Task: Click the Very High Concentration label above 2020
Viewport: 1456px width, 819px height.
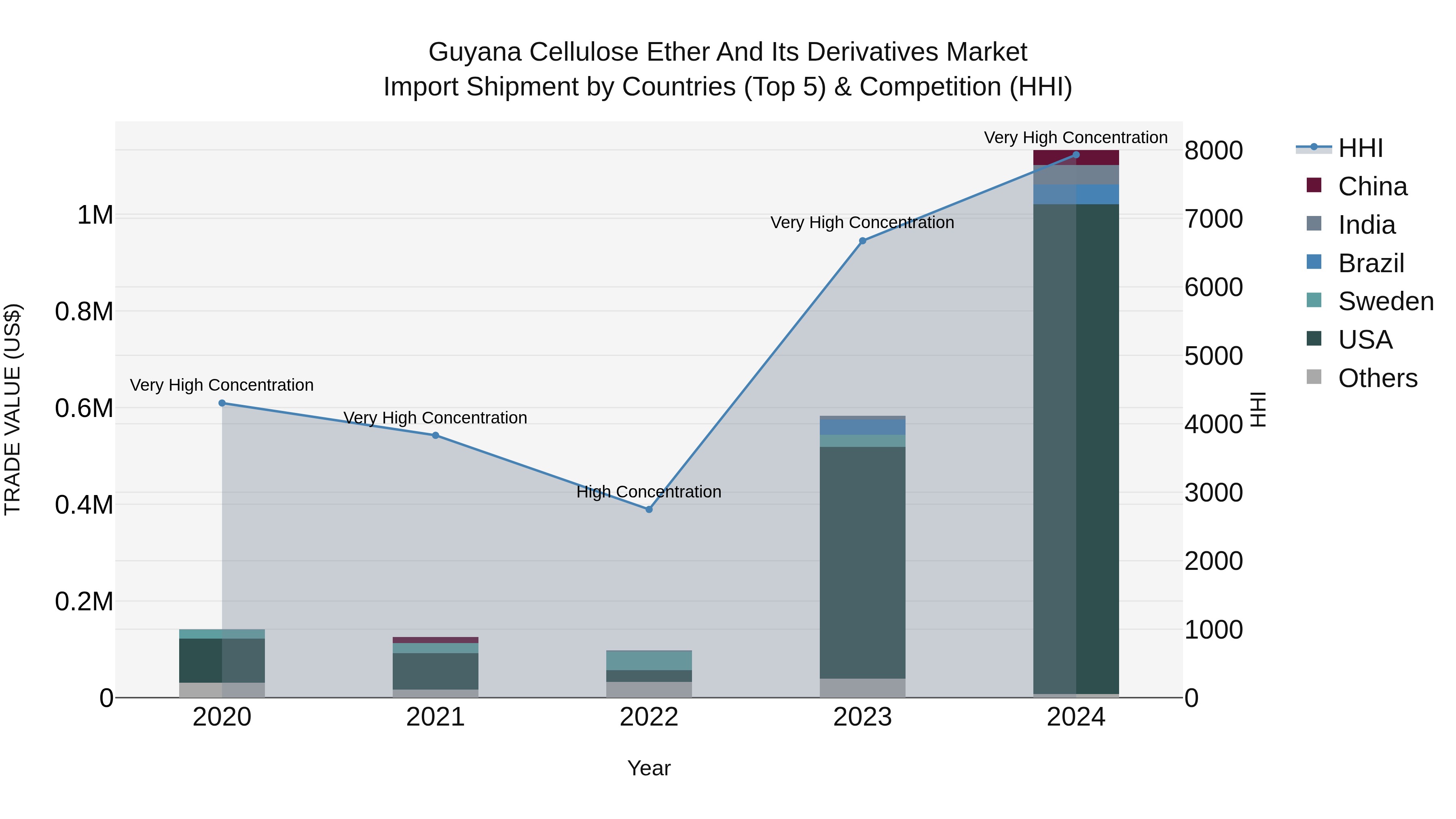Action: point(222,385)
